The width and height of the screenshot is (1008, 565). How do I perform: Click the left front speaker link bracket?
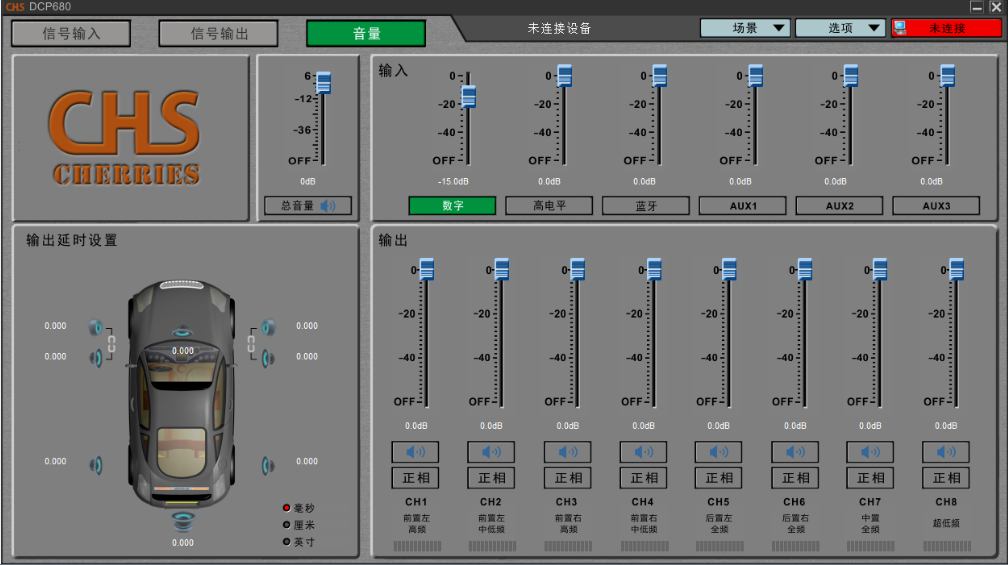[x=112, y=342]
